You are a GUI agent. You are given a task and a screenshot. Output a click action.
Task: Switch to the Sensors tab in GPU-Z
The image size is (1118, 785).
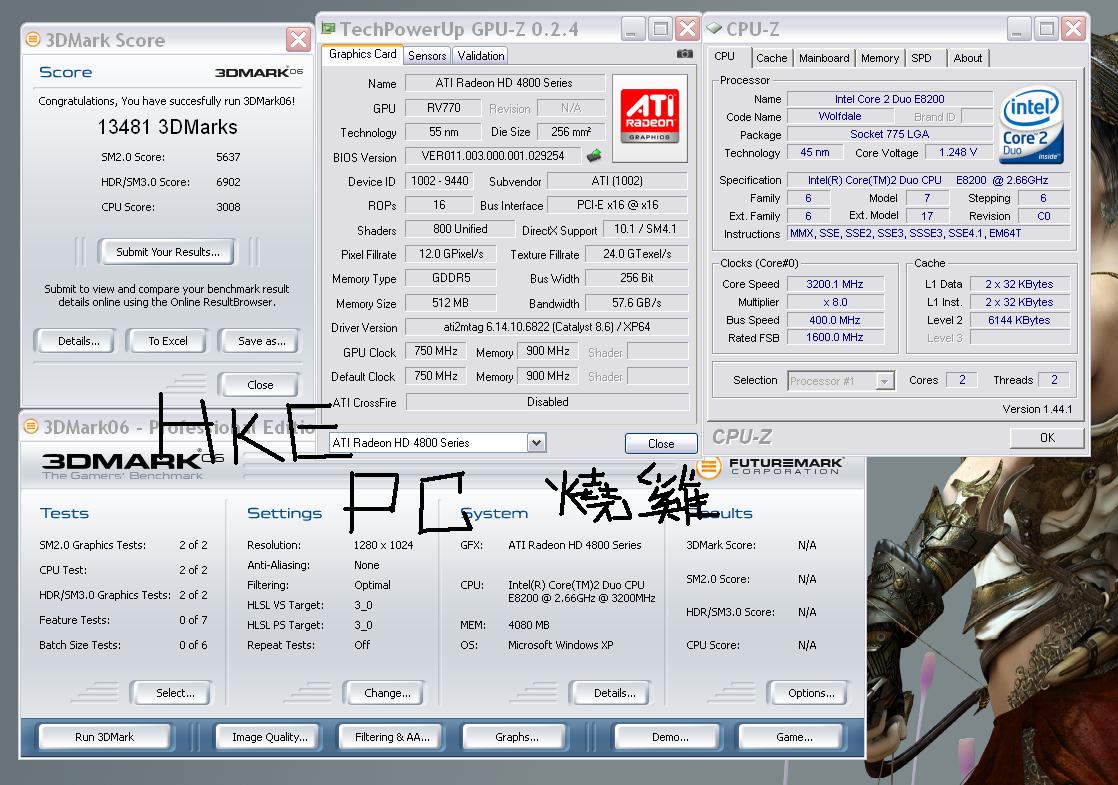427,56
